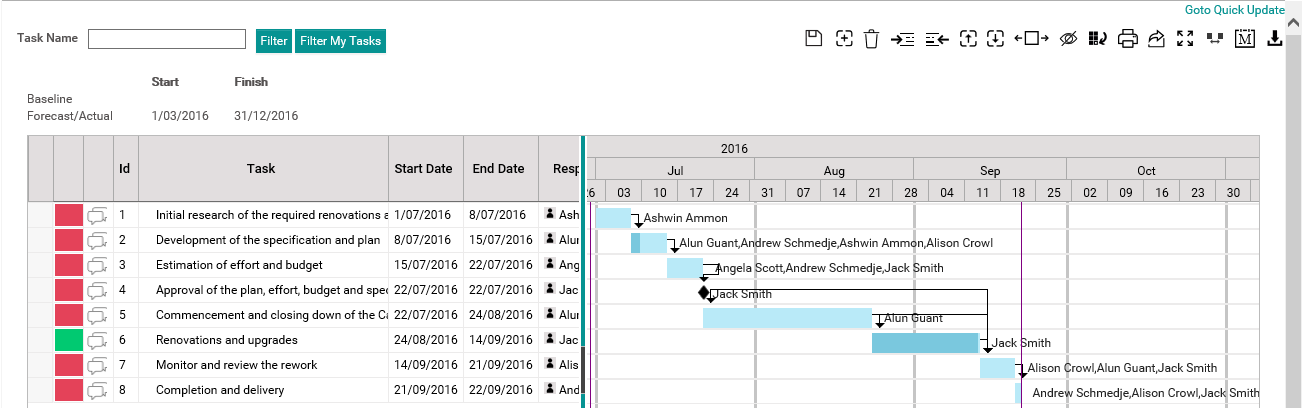
Task: Open the share/export arrow icon
Action: click(x=1157, y=39)
